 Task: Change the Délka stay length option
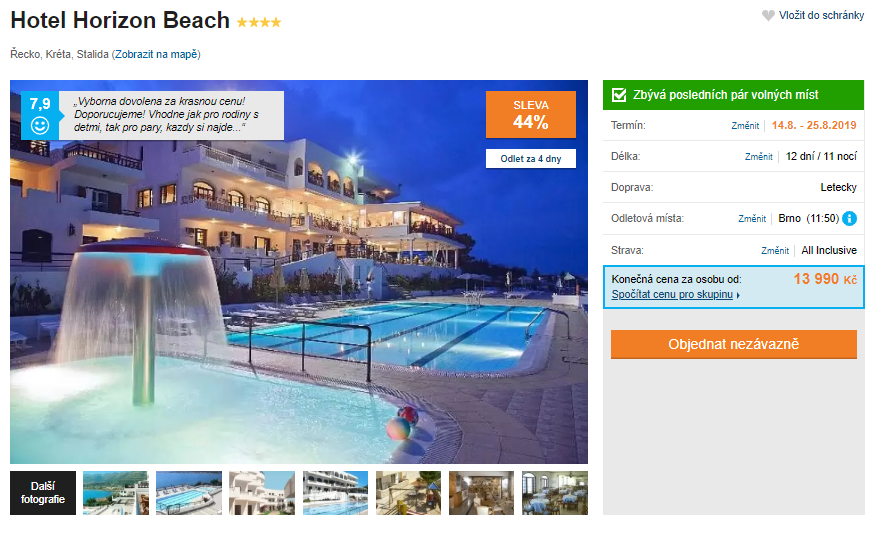(758, 157)
